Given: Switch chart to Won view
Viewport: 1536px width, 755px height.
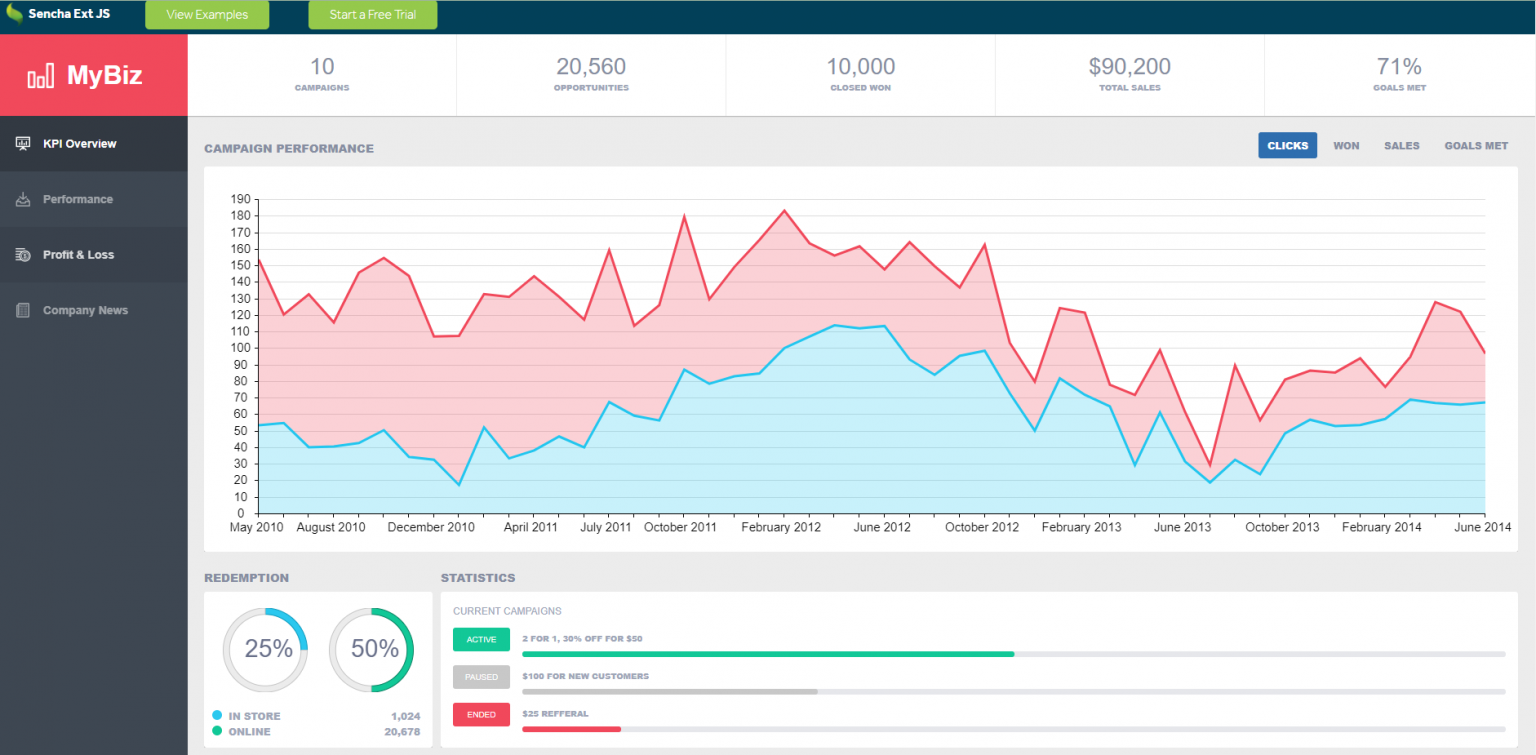Looking at the screenshot, I should [x=1346, y=146].
